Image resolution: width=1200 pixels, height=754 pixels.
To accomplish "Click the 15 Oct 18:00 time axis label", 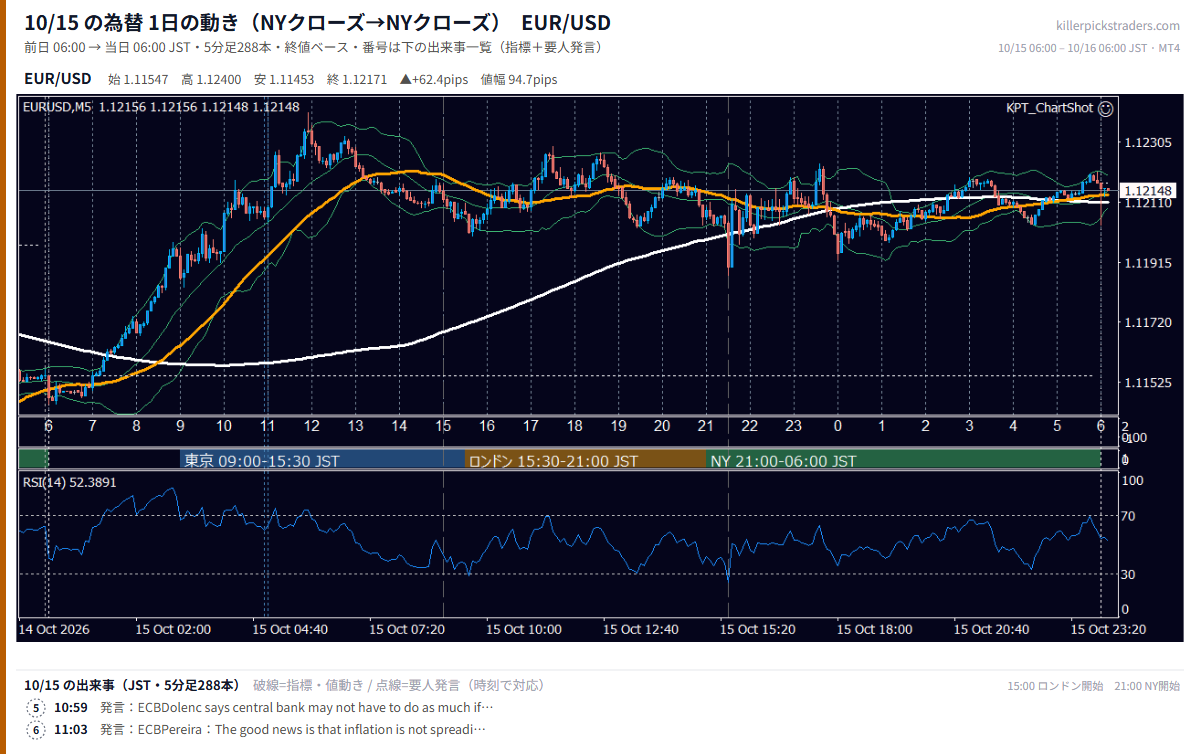I will click(x=875, y=629).
